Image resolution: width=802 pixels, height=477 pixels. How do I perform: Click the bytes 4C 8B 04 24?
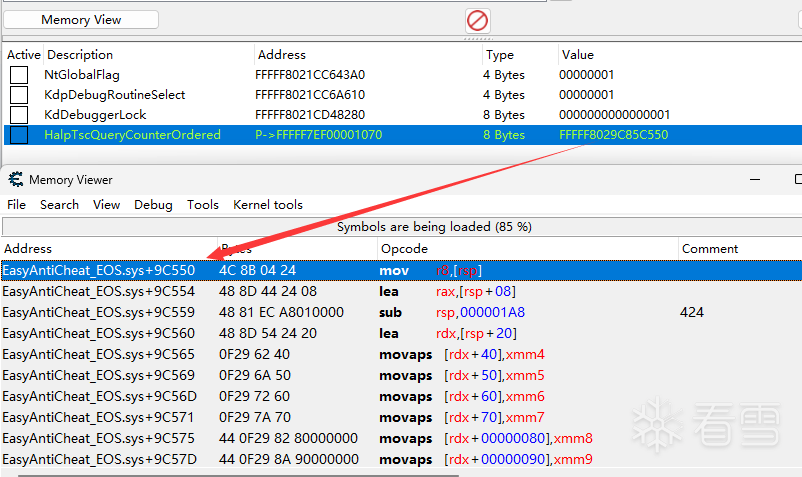[257, 270]
